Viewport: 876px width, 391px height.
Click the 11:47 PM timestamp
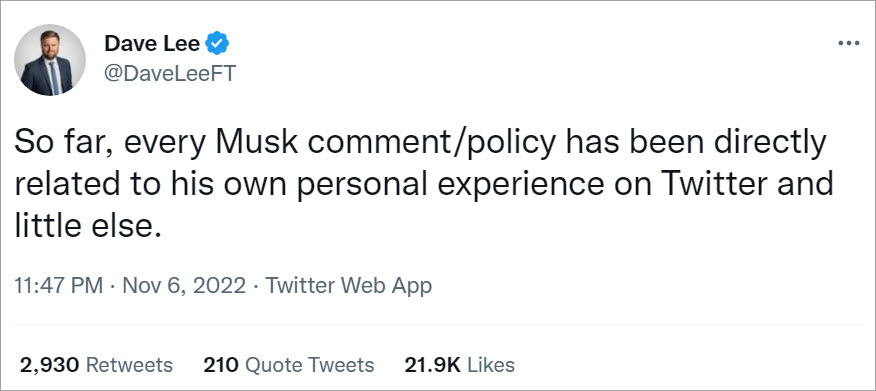[59, 286]
